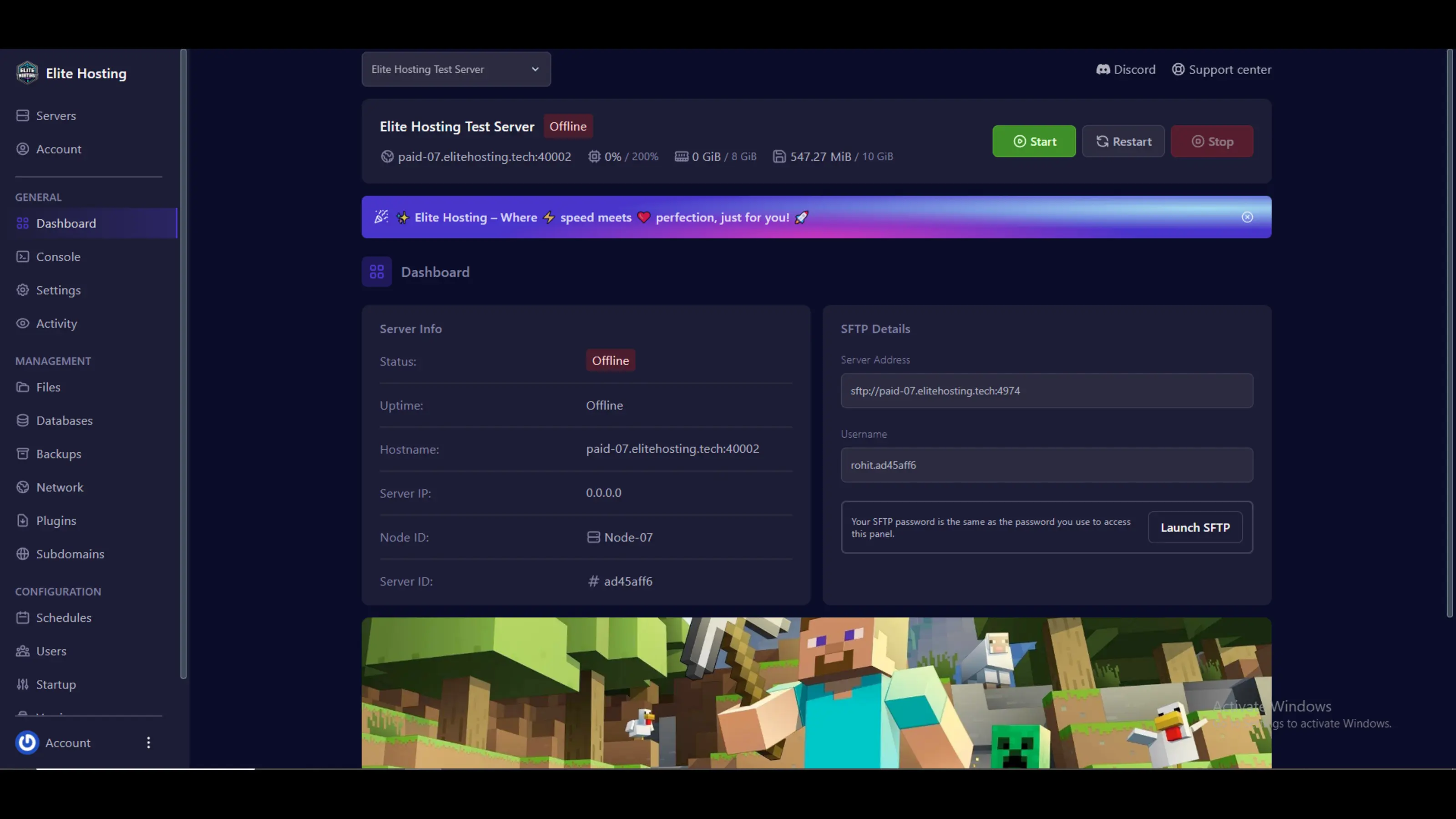Viewport: 1456px width, 819px height.
Task: Open the Console page
Action: click(x=58, y=257)
